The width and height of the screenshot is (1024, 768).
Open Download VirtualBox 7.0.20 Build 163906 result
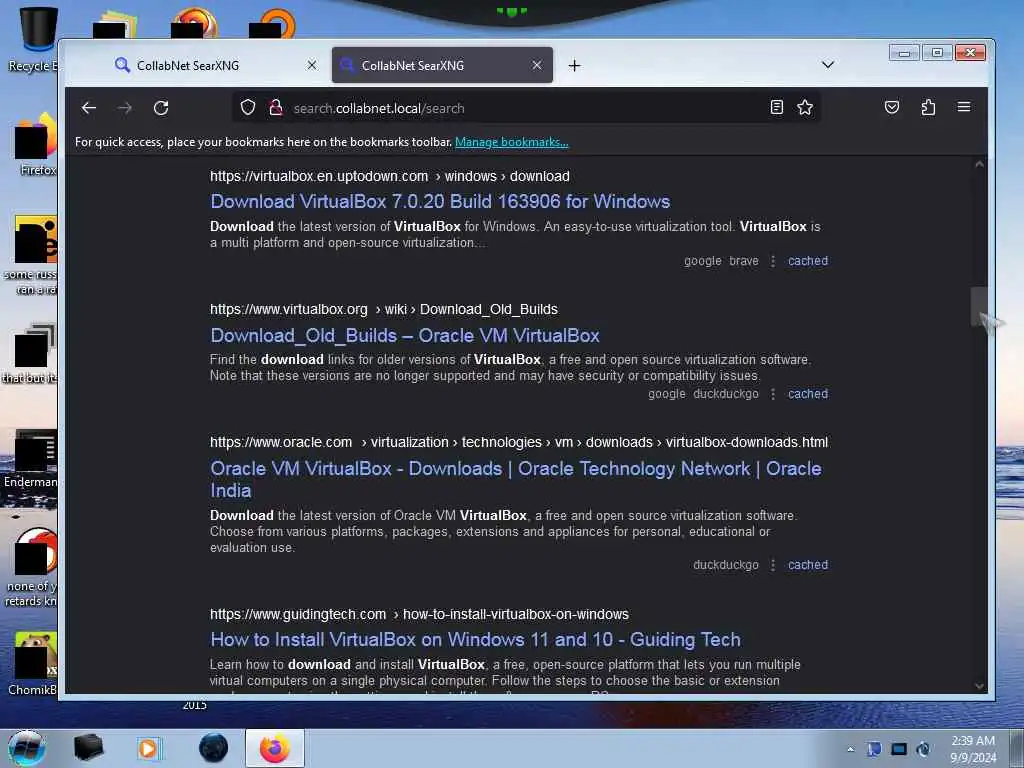pos(440,201)
